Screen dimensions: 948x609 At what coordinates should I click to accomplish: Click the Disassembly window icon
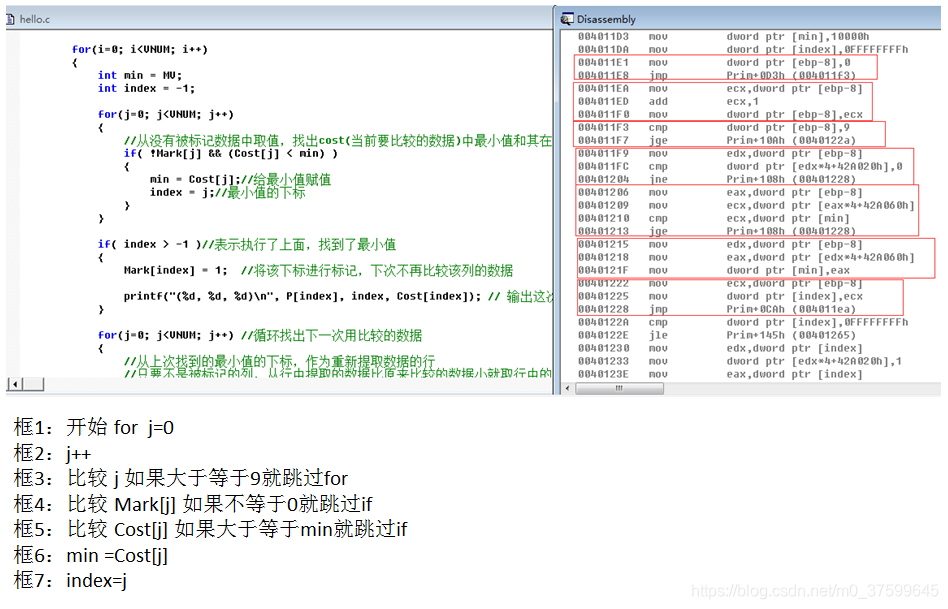[x=567, y=19]
